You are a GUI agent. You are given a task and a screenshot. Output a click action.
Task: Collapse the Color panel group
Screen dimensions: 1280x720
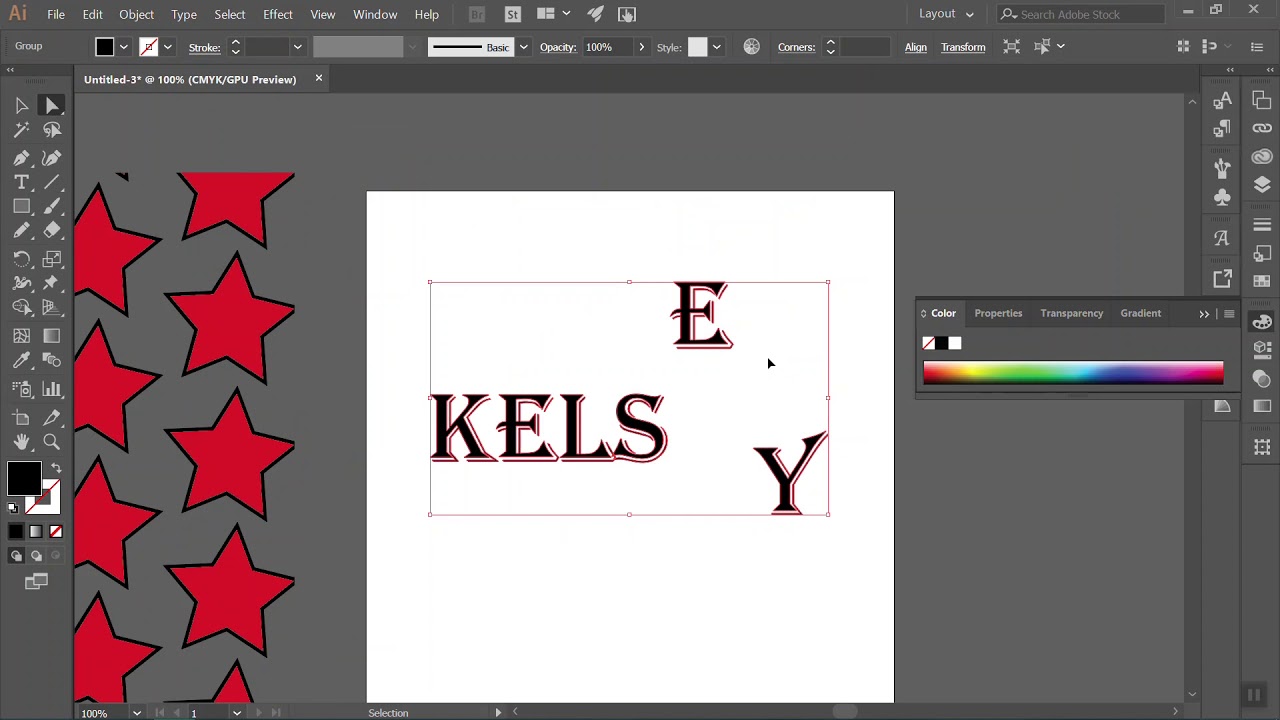(1204, 314)
